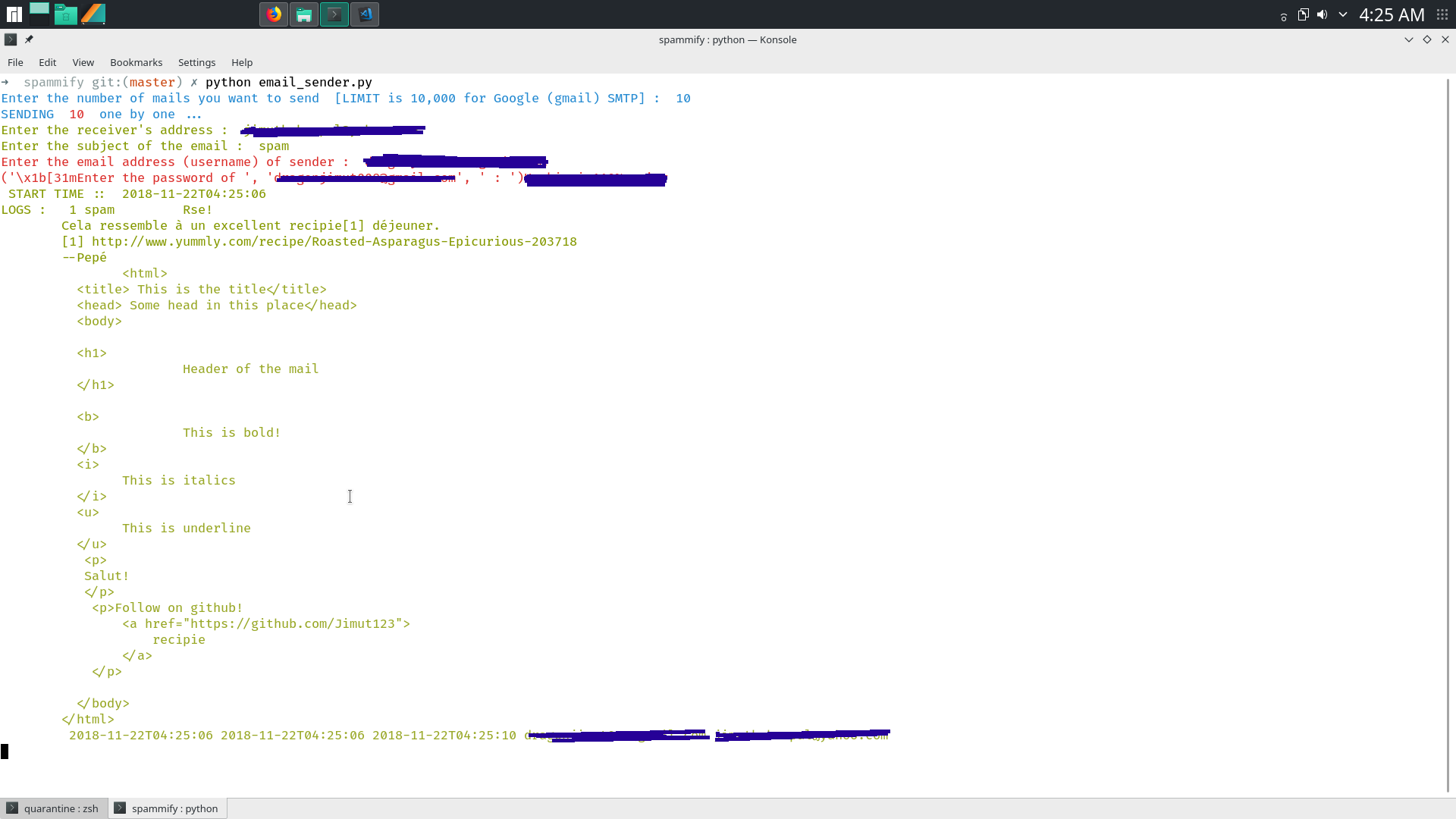Open the network status tray icon
The image size is (1456, 819).
pyautogui.click(x=1283, y=17)
